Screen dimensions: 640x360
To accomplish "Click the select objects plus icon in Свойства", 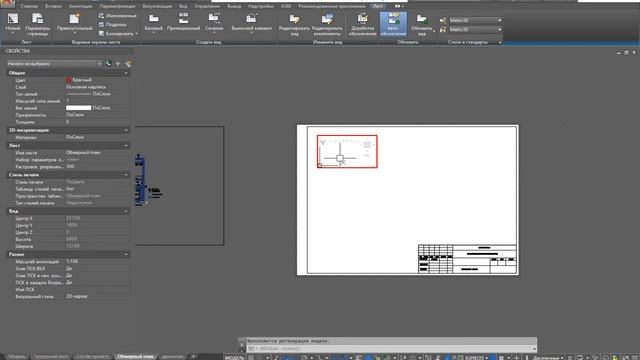I will 118,64.
